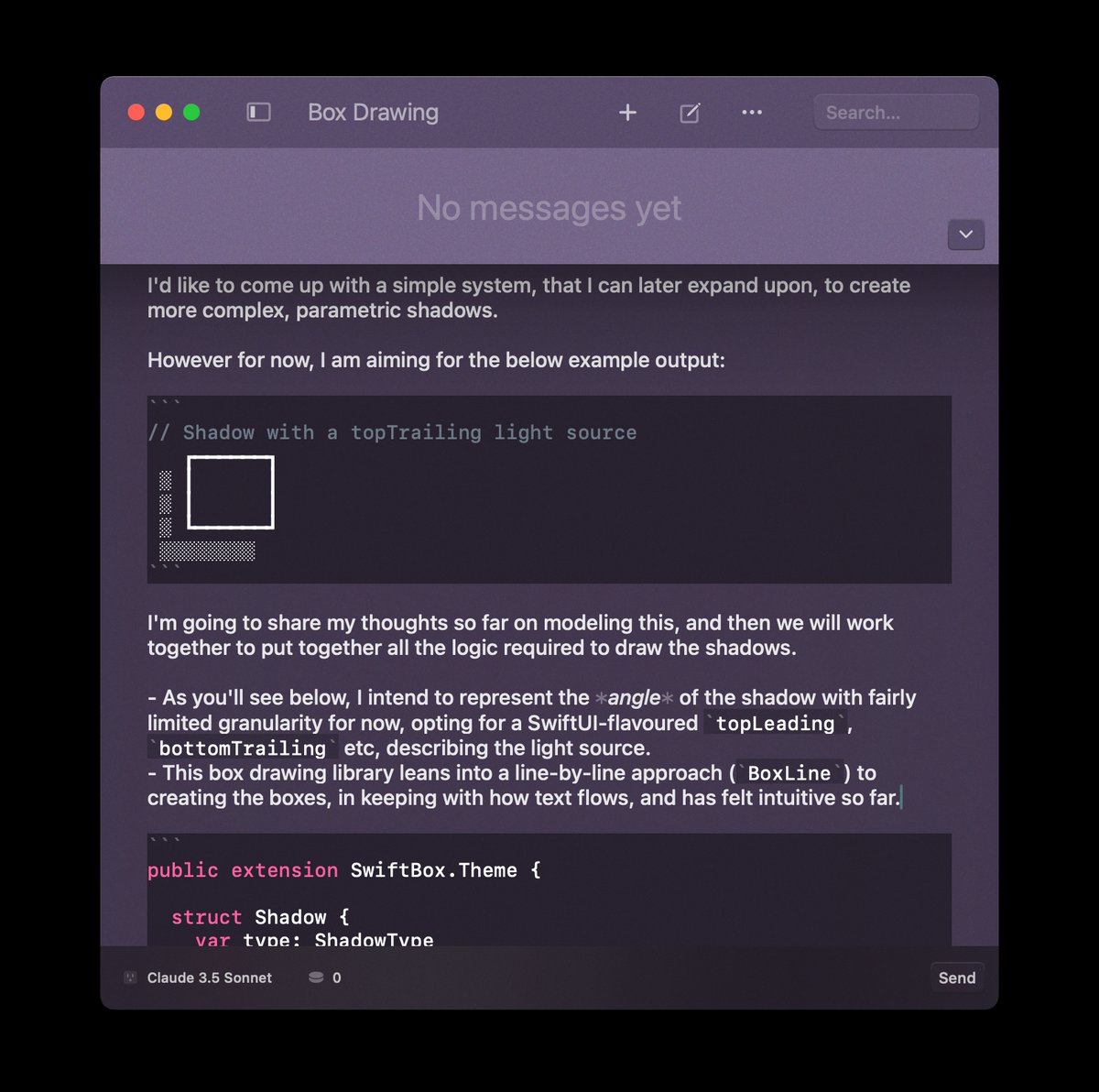Click the shadow comment line in code block
This screenshot has width=1099, height=1092.
pos(392,432)
